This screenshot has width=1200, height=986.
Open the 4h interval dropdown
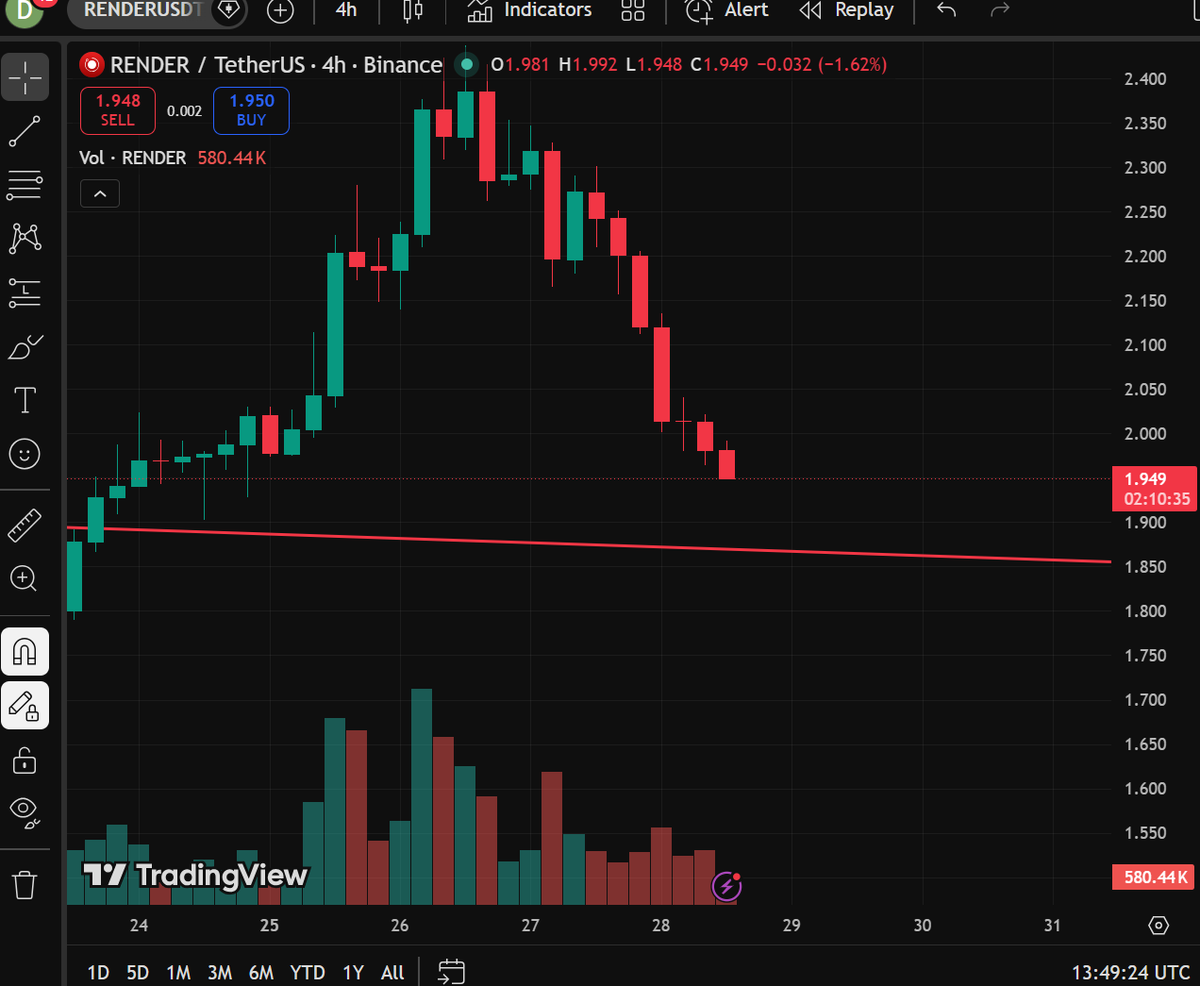[346, 10]
